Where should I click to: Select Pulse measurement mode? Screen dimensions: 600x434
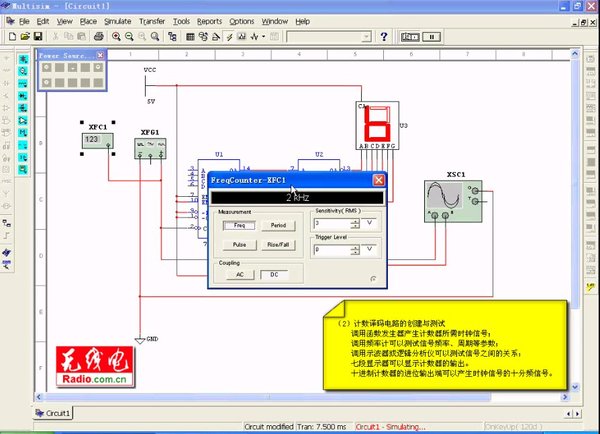click(239, 245)
